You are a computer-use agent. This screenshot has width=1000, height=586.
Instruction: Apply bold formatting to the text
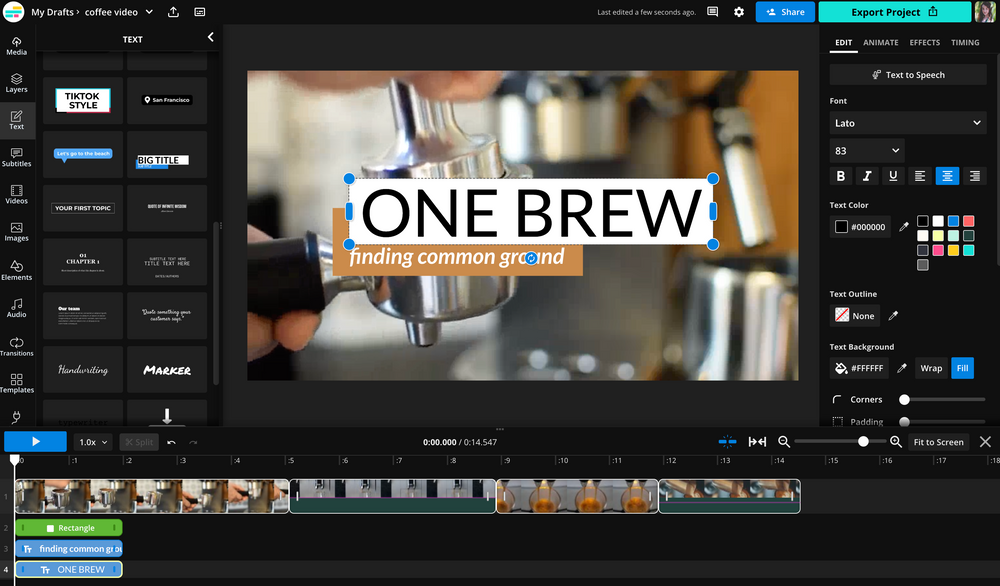point(841,175)
